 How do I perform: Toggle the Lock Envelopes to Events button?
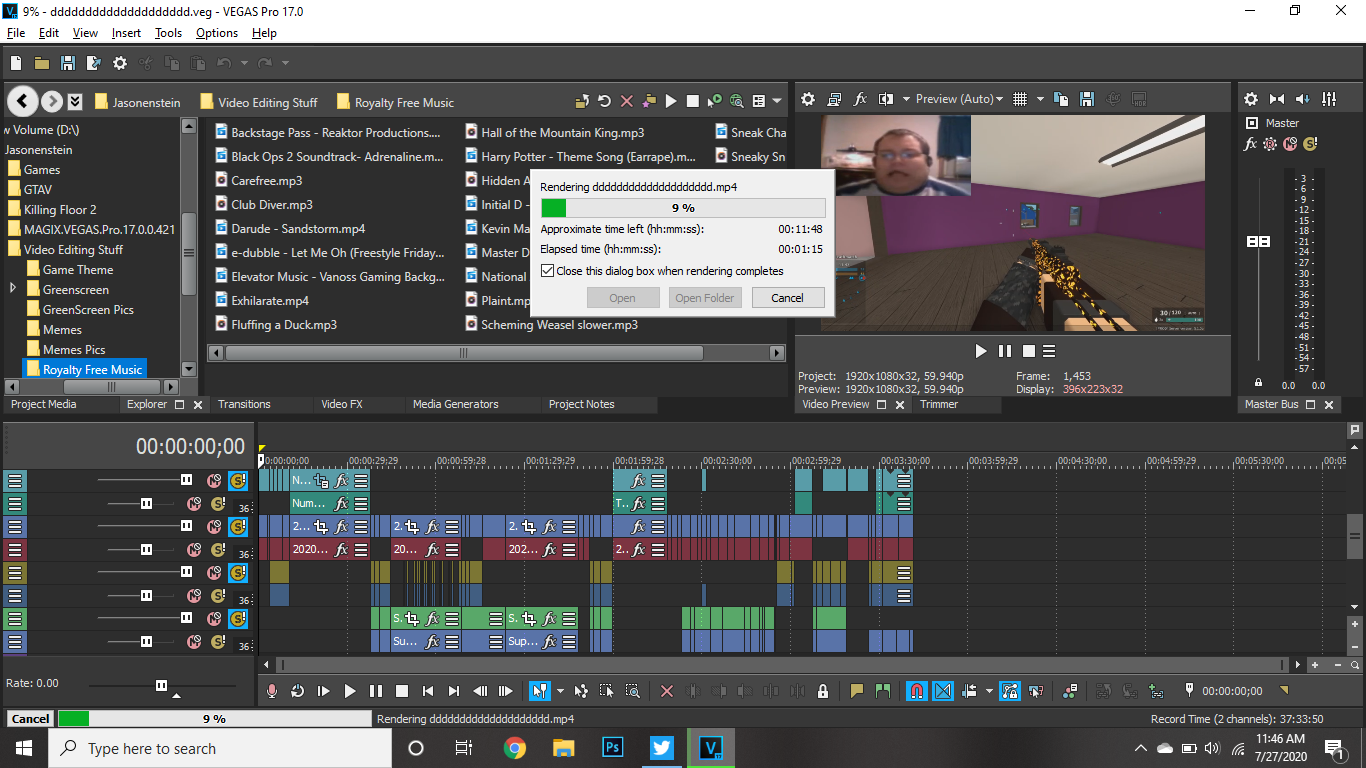point(1009,691)
